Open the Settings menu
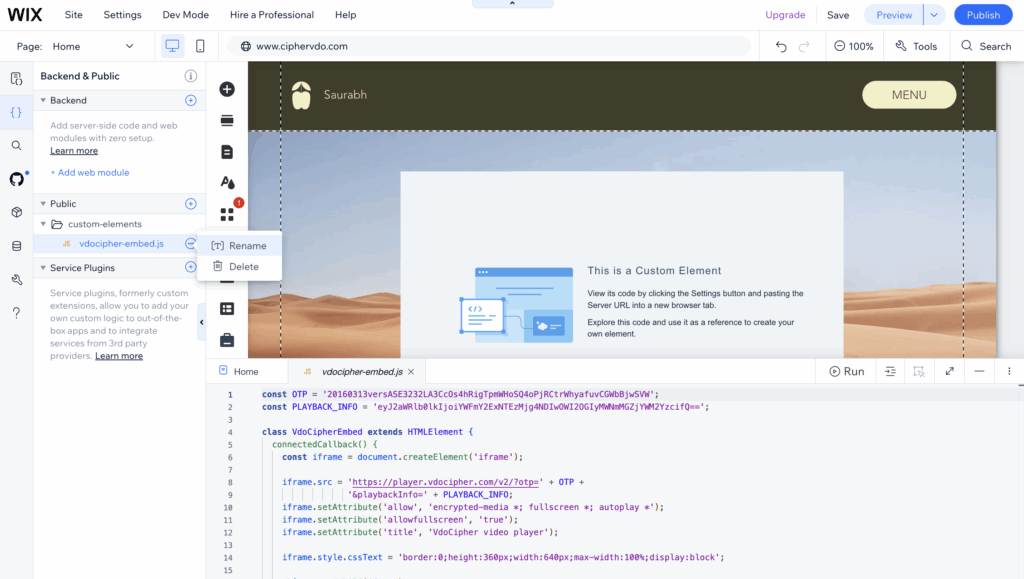The image size is (1024, 579). (x=122, y=14)
